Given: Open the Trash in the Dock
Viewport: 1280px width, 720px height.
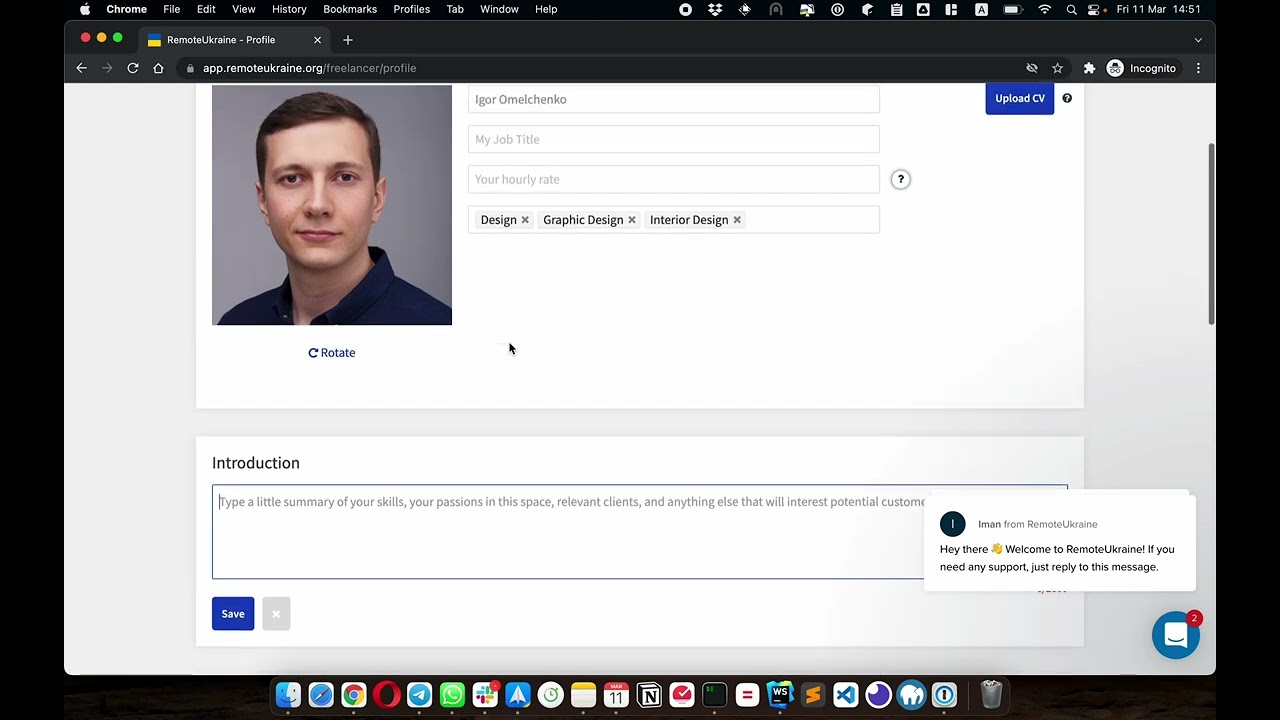Looking at the screenshot, I should click(990, 694).
